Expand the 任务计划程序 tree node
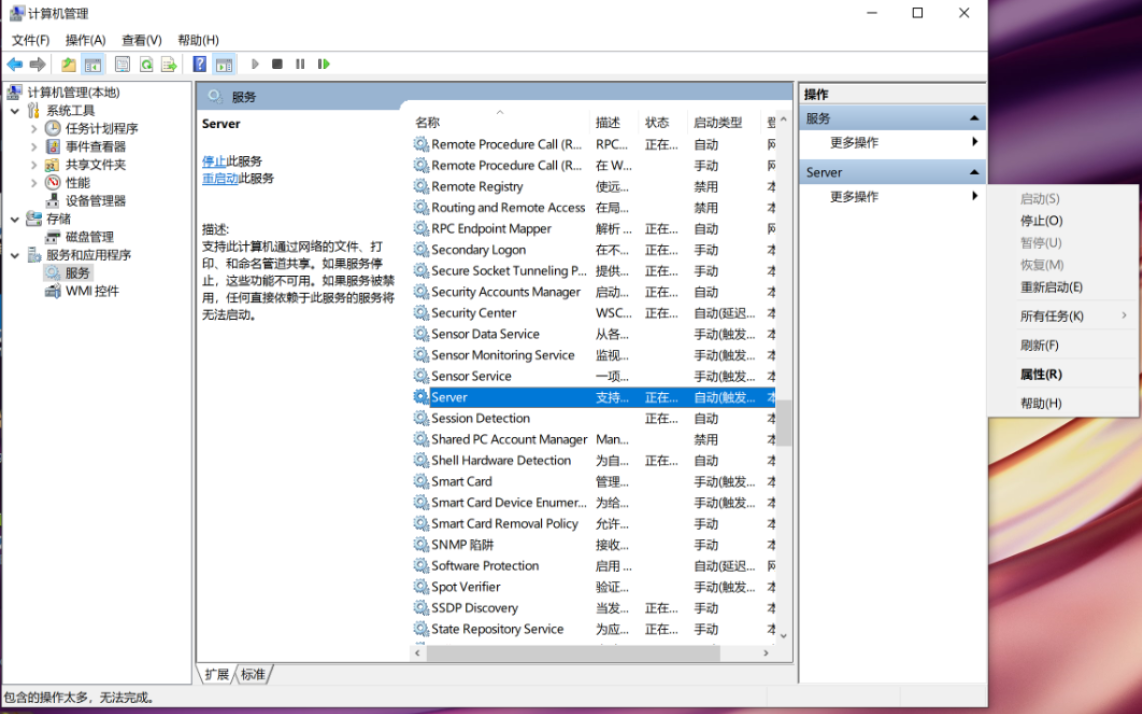Screen dimensions: 1142x714 (x=34, y=129)
